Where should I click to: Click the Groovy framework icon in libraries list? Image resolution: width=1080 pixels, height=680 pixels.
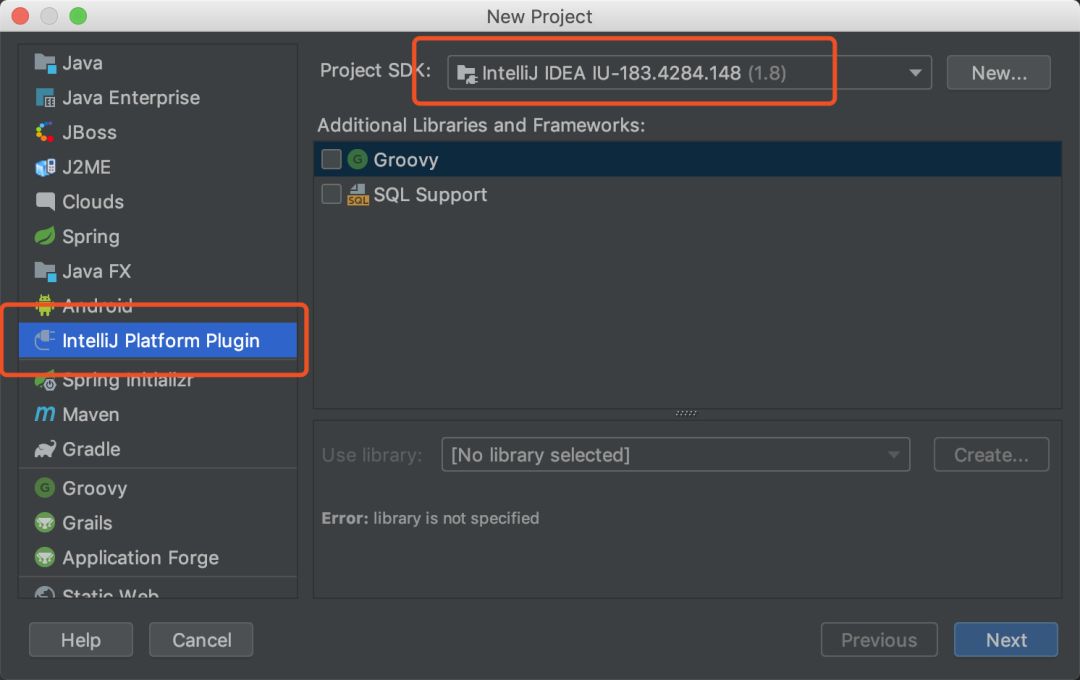(357, 160)
